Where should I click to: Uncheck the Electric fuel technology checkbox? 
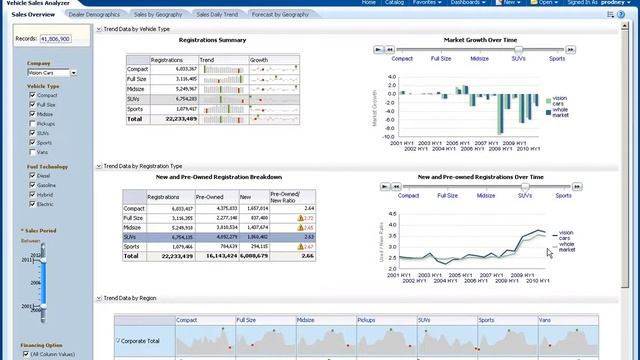(32, 204)
